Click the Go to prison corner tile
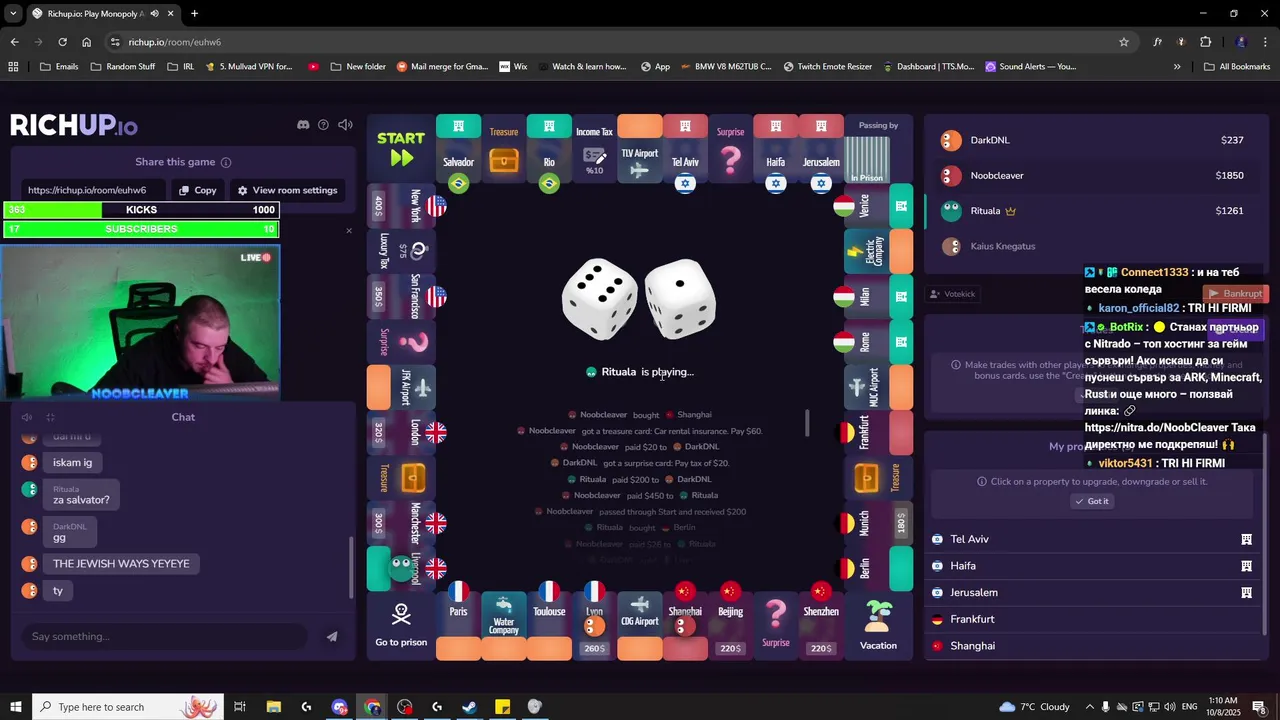This screenshot has width=1280, height=720. tap(401, 625)
